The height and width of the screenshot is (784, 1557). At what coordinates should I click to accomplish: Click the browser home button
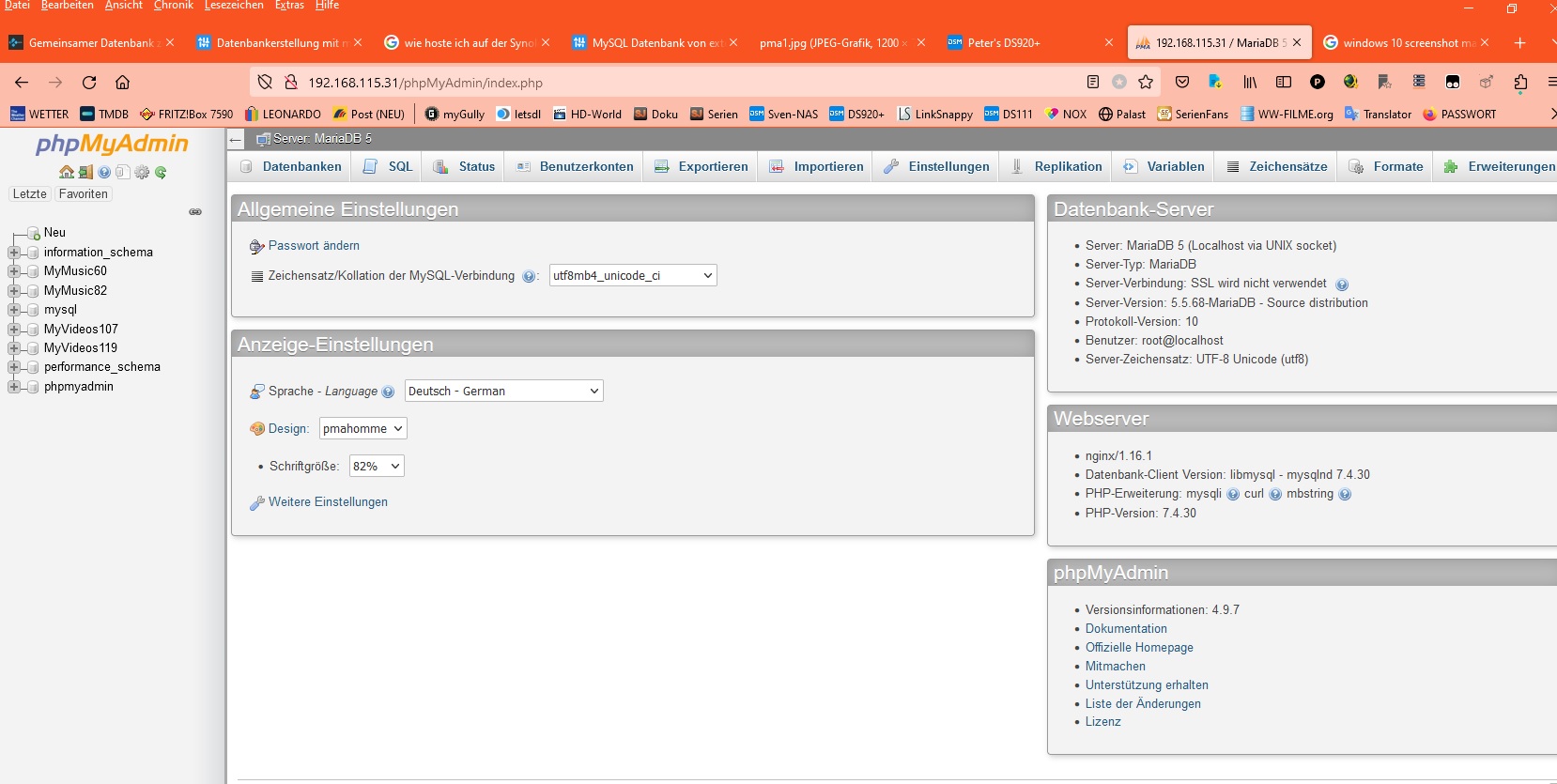[122, 82]
